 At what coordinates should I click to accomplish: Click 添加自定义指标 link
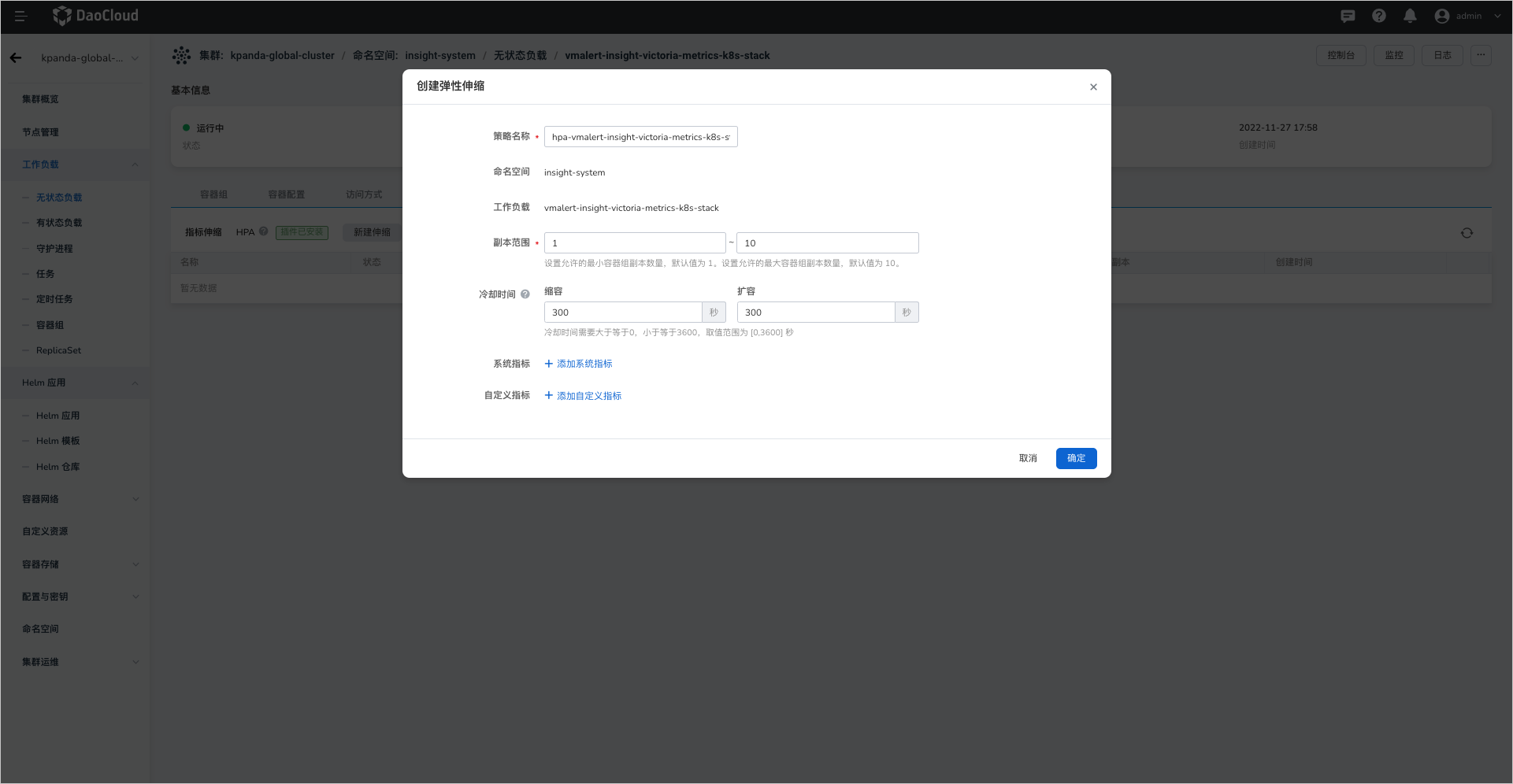coord(583,396)
